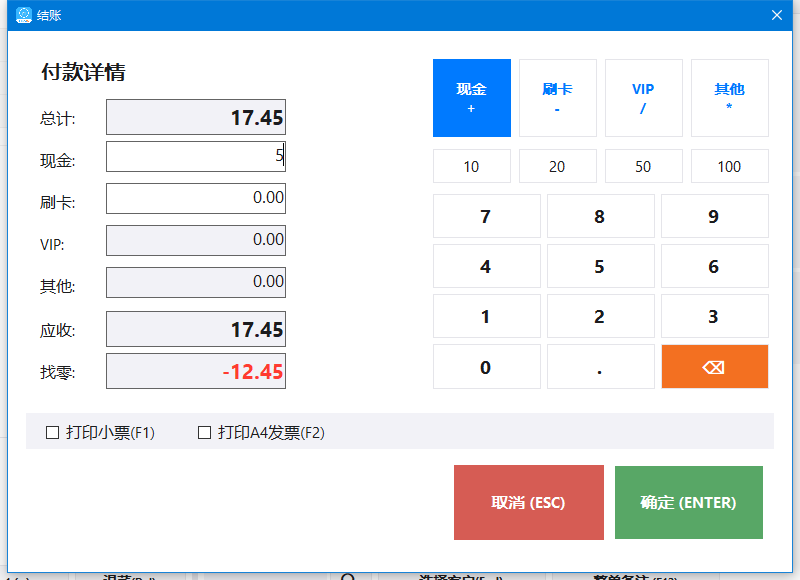Close the 结账 dialog window
800x580 pixels.
pyautogui.click(x=777, y=15)
